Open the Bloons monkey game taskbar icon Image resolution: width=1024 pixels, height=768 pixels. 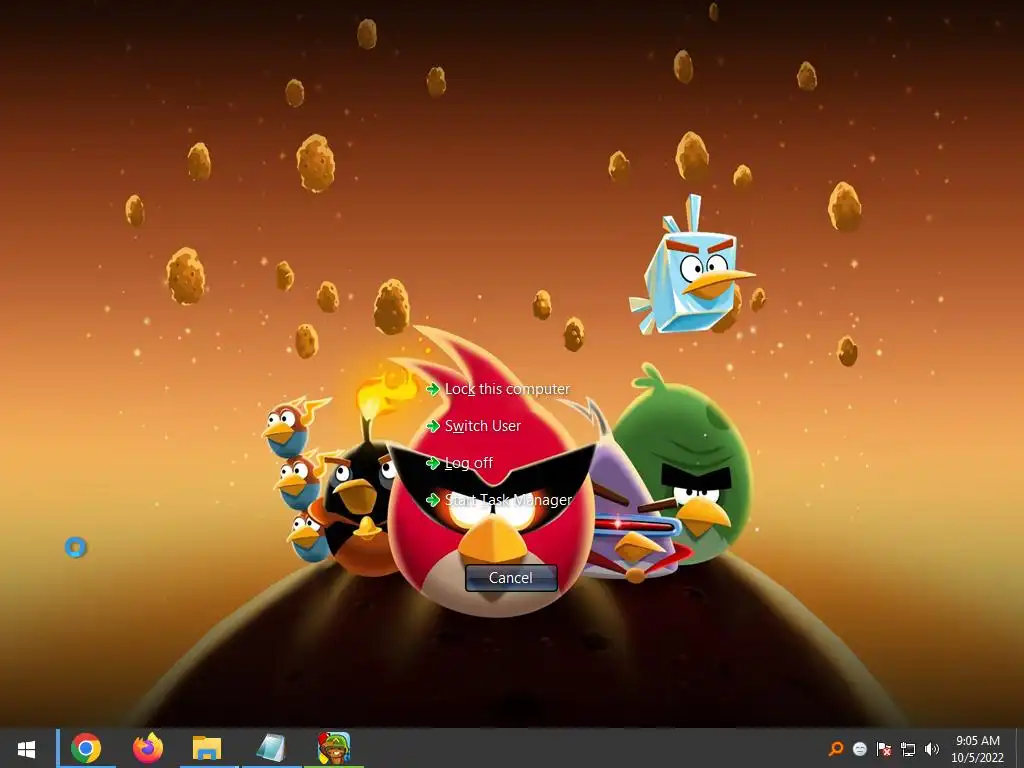(334, 748)
